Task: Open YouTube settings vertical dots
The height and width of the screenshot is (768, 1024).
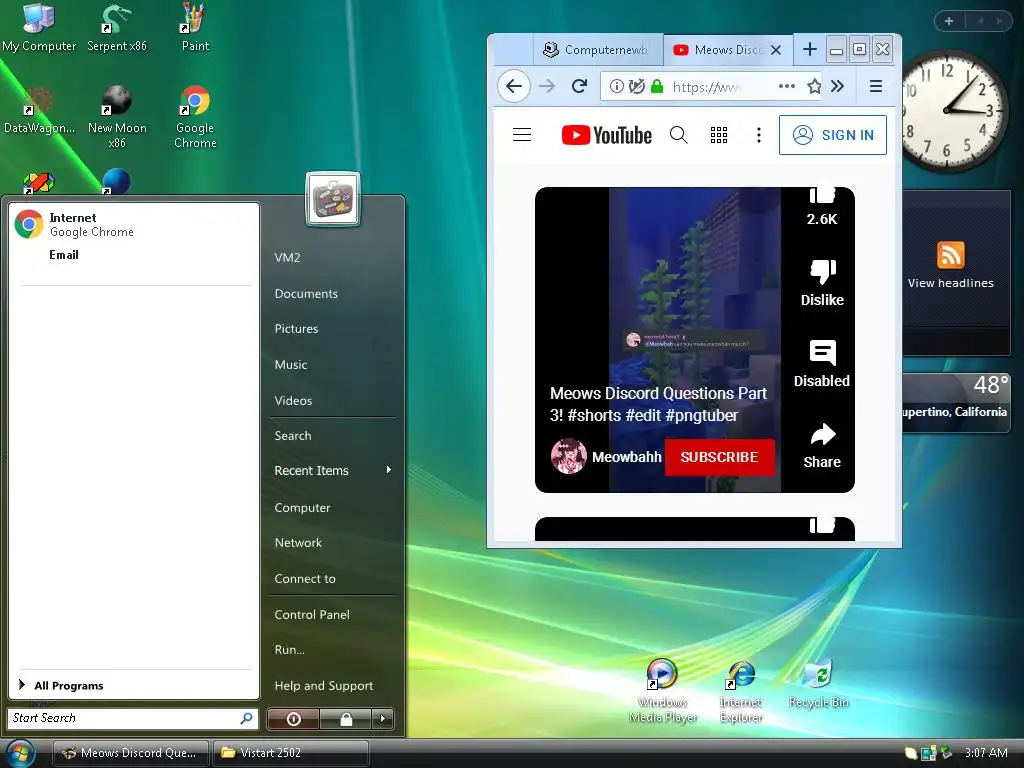Action: click(758, 135)
